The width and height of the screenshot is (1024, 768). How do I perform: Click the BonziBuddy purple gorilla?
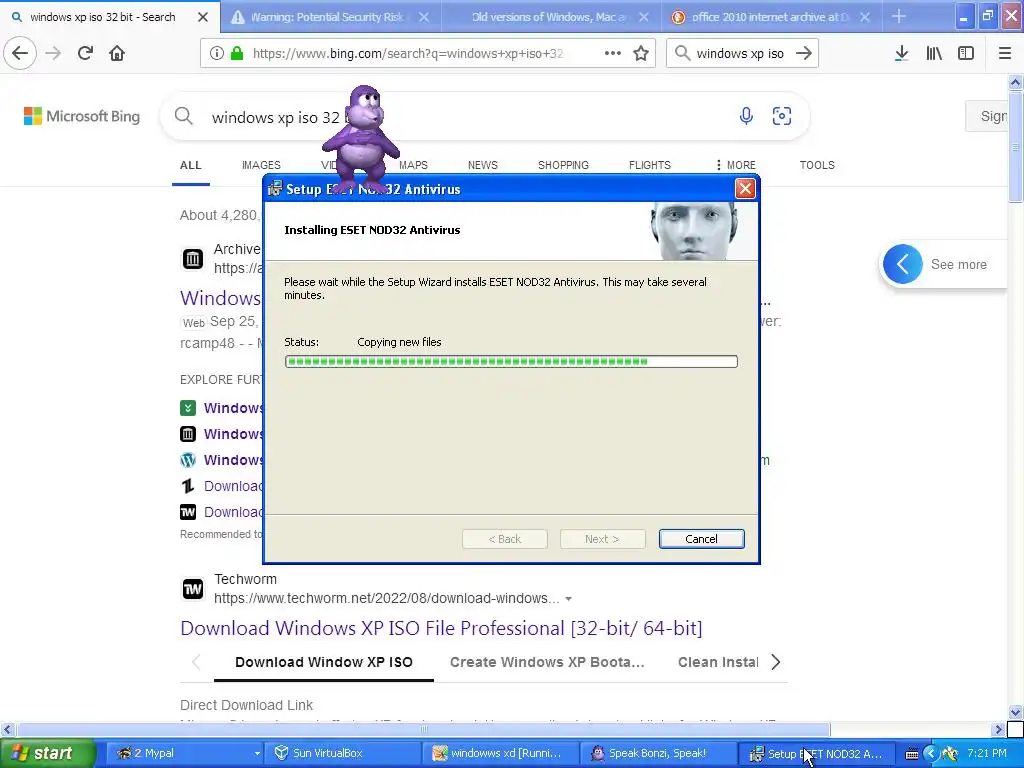click(x=362, y=139)
